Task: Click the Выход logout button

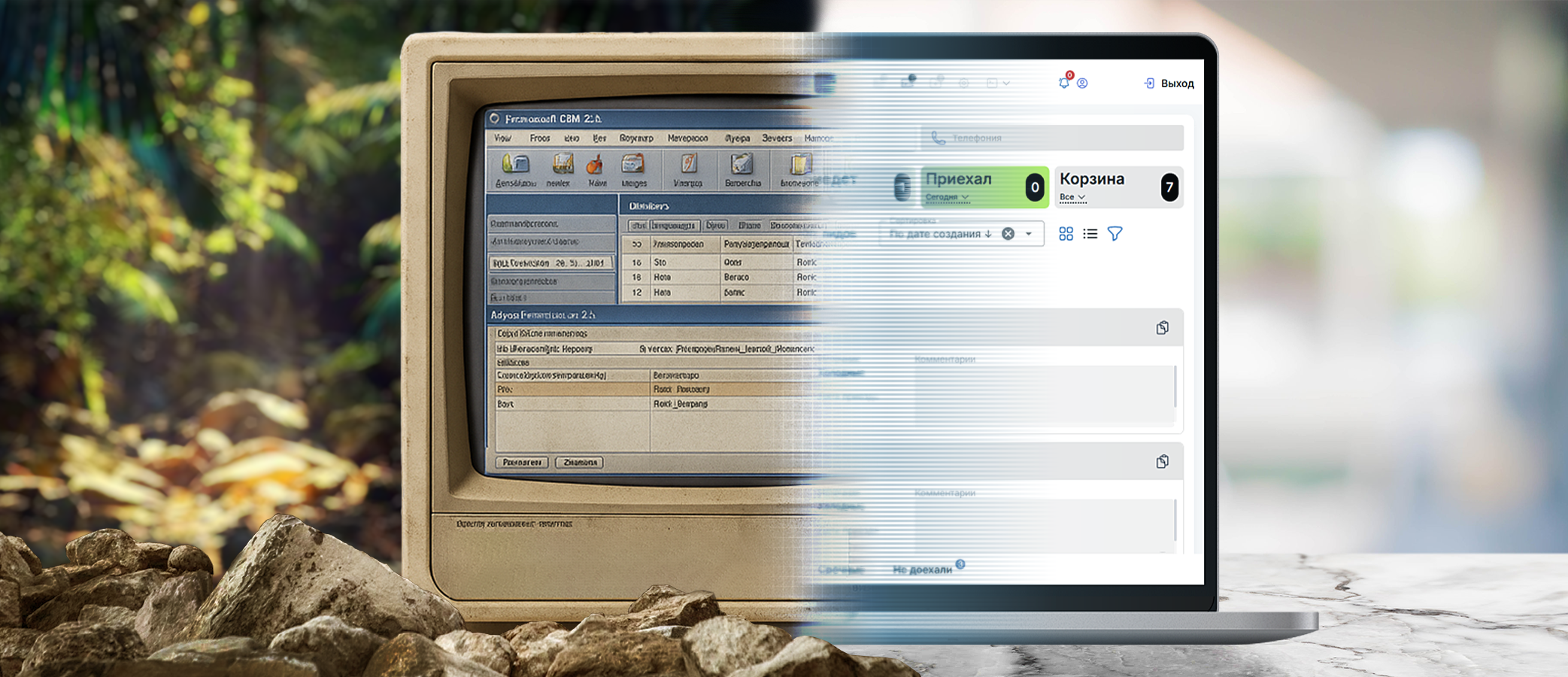Action: pos(1169,83)
